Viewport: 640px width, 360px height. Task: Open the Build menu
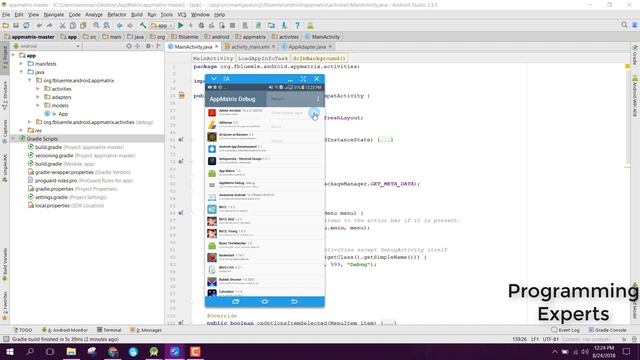137,15
